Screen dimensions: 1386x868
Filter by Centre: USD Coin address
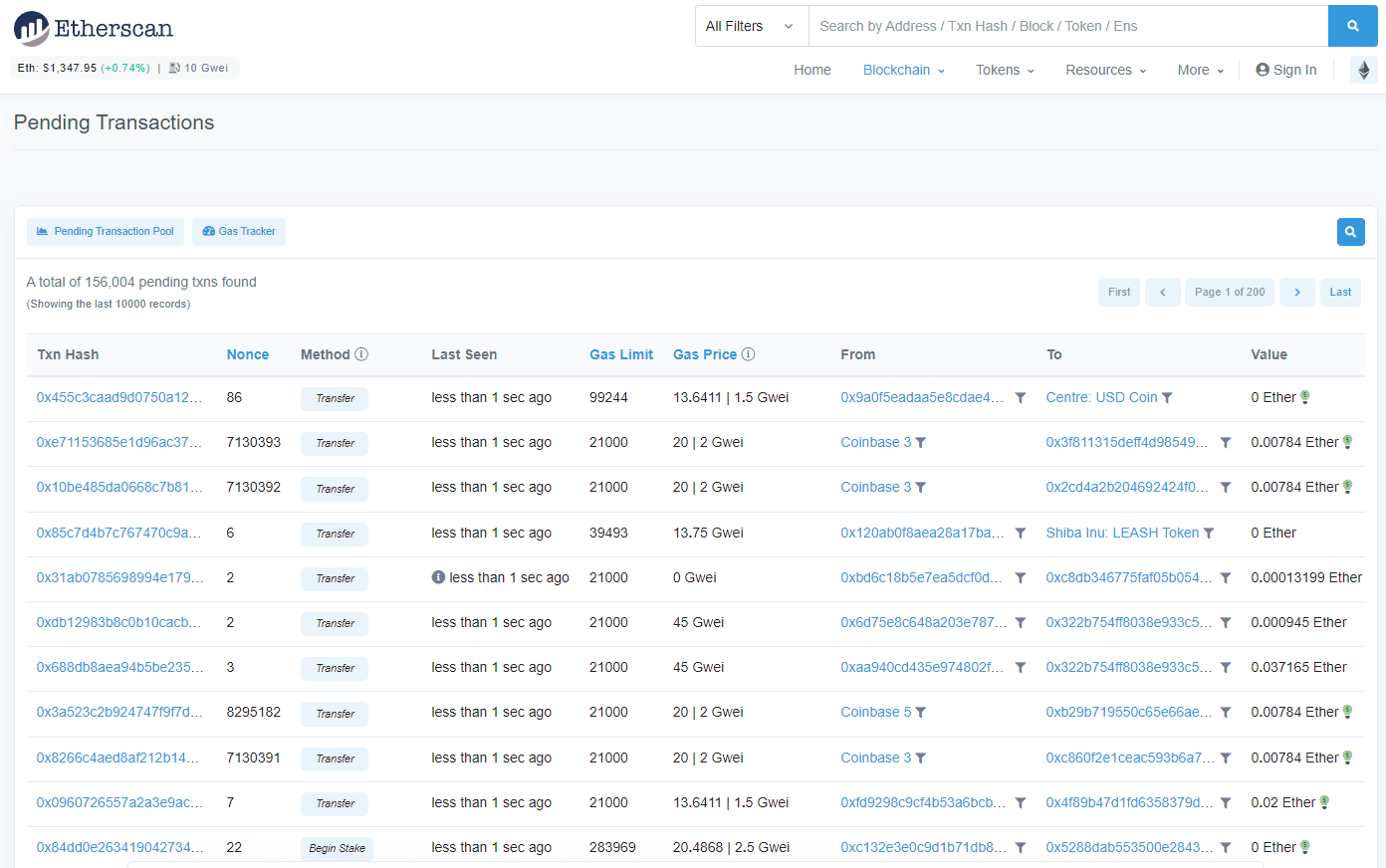[1167, 398]
